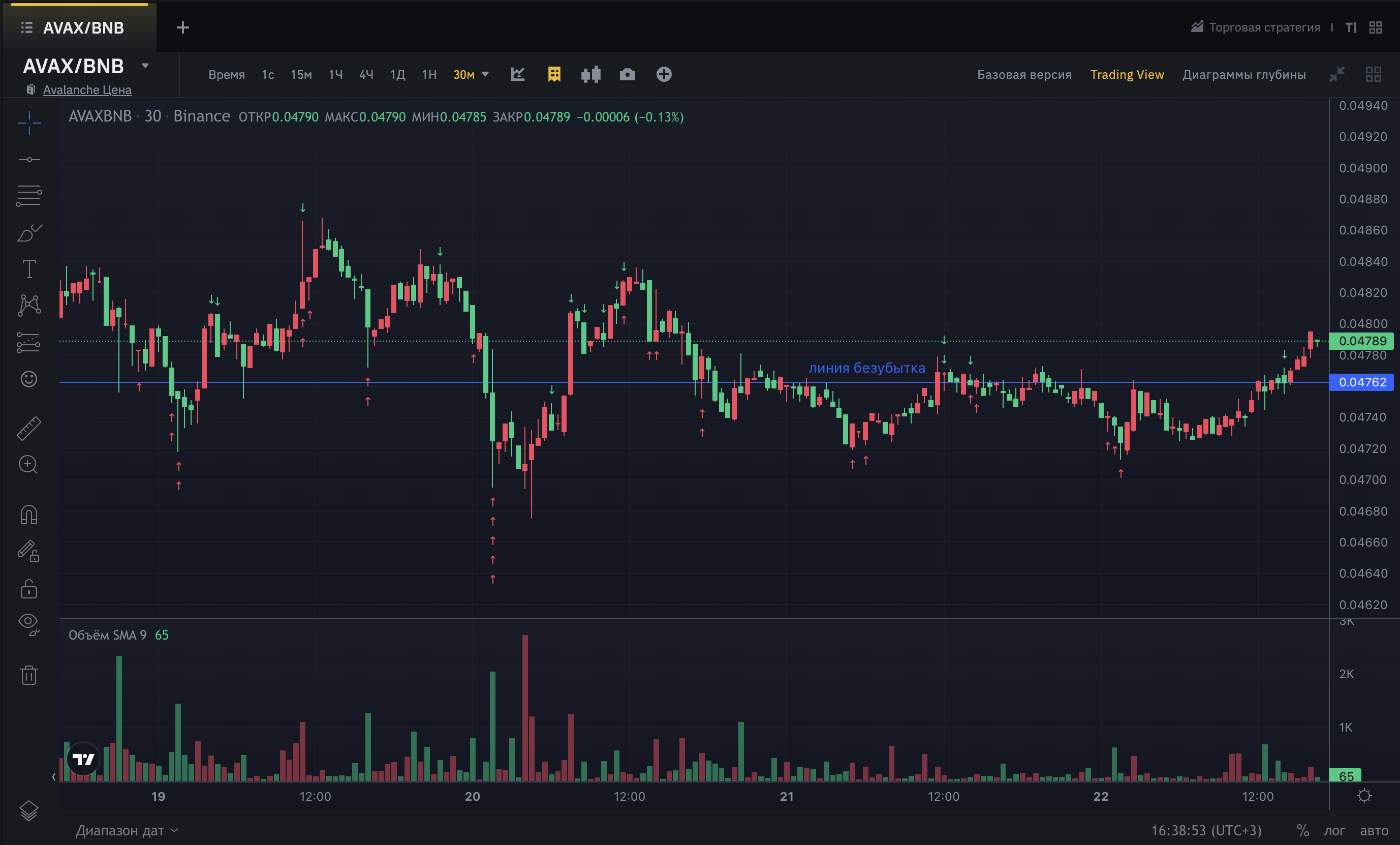The image size is (1400, 845).
Task: Select the ruler measure tool
Action: [29, 428]
